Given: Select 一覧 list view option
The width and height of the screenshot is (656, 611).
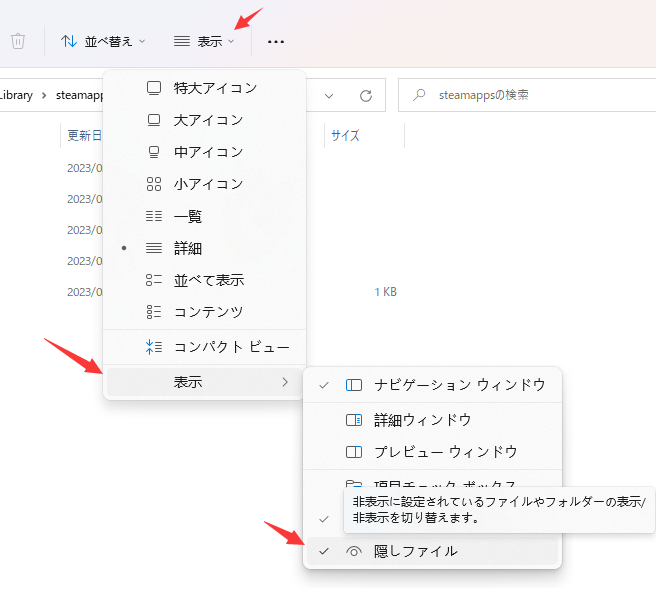Looking at the screenshot, I should tap(204, 216).
